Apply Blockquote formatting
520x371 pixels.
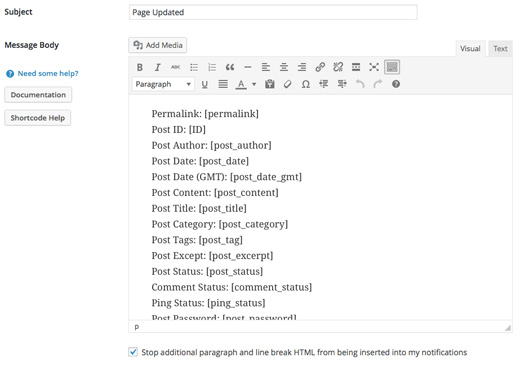pyautogui.click(x=230, y=67)
